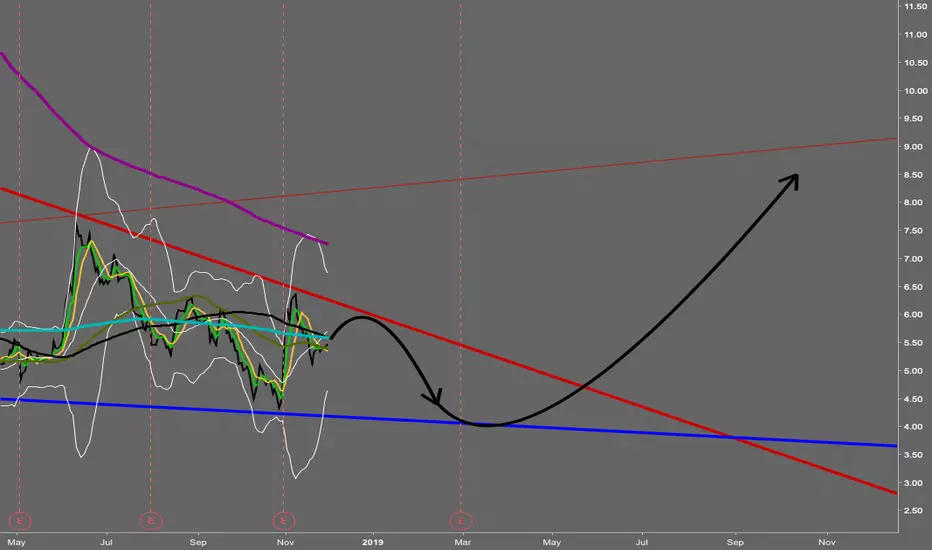The height and width of the screenshot is (550, 932).
Task: Click the 6.50 price axis label
Action: coord(914,287)
